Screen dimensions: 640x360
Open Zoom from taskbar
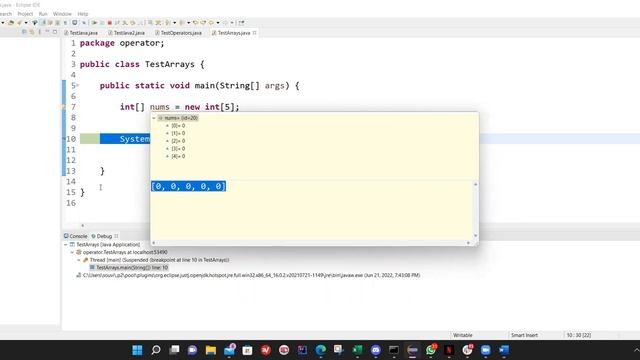pyautogui.click(x=485, y=350)
